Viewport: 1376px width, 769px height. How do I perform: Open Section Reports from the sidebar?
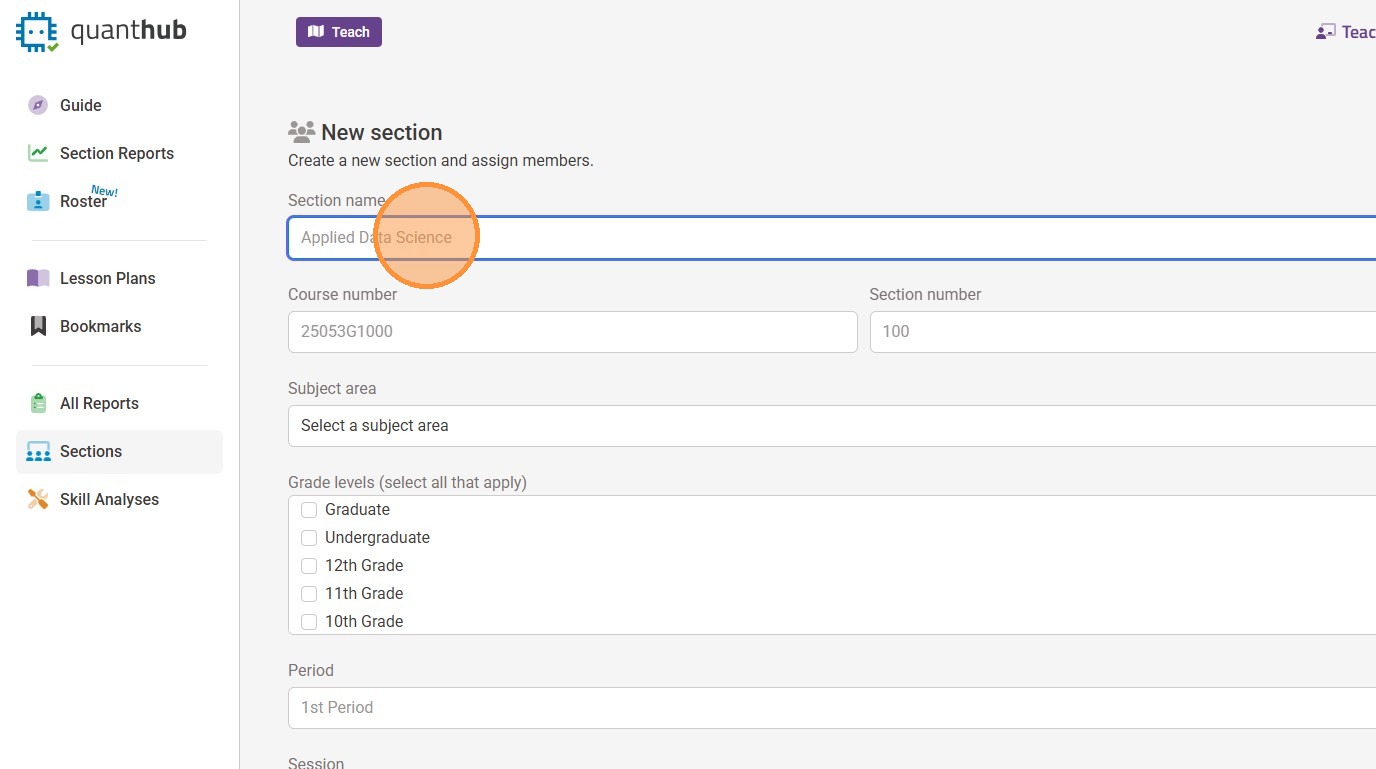116,153
